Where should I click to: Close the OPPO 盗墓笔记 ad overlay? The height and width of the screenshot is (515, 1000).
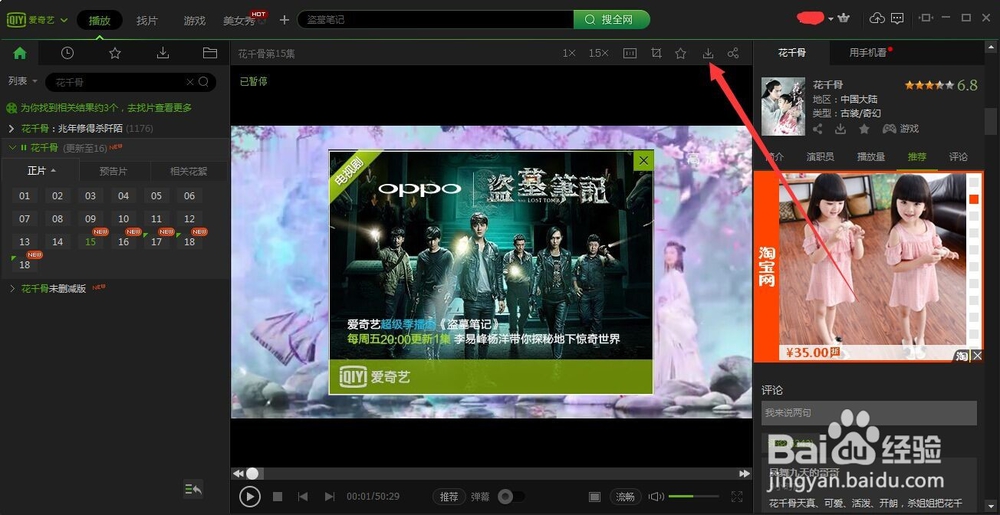point(643,161)
